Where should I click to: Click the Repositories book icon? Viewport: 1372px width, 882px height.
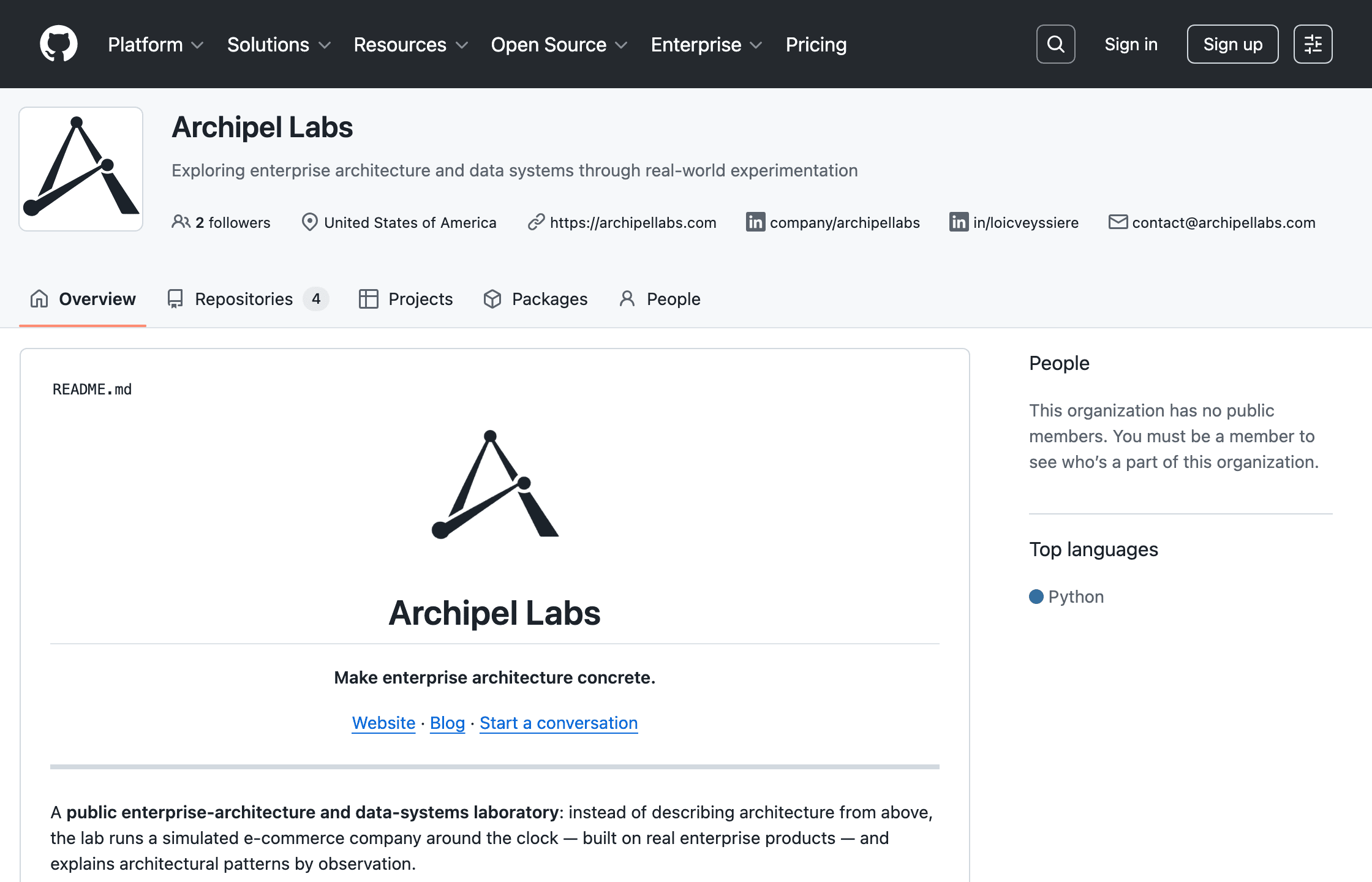coord(175,298)
